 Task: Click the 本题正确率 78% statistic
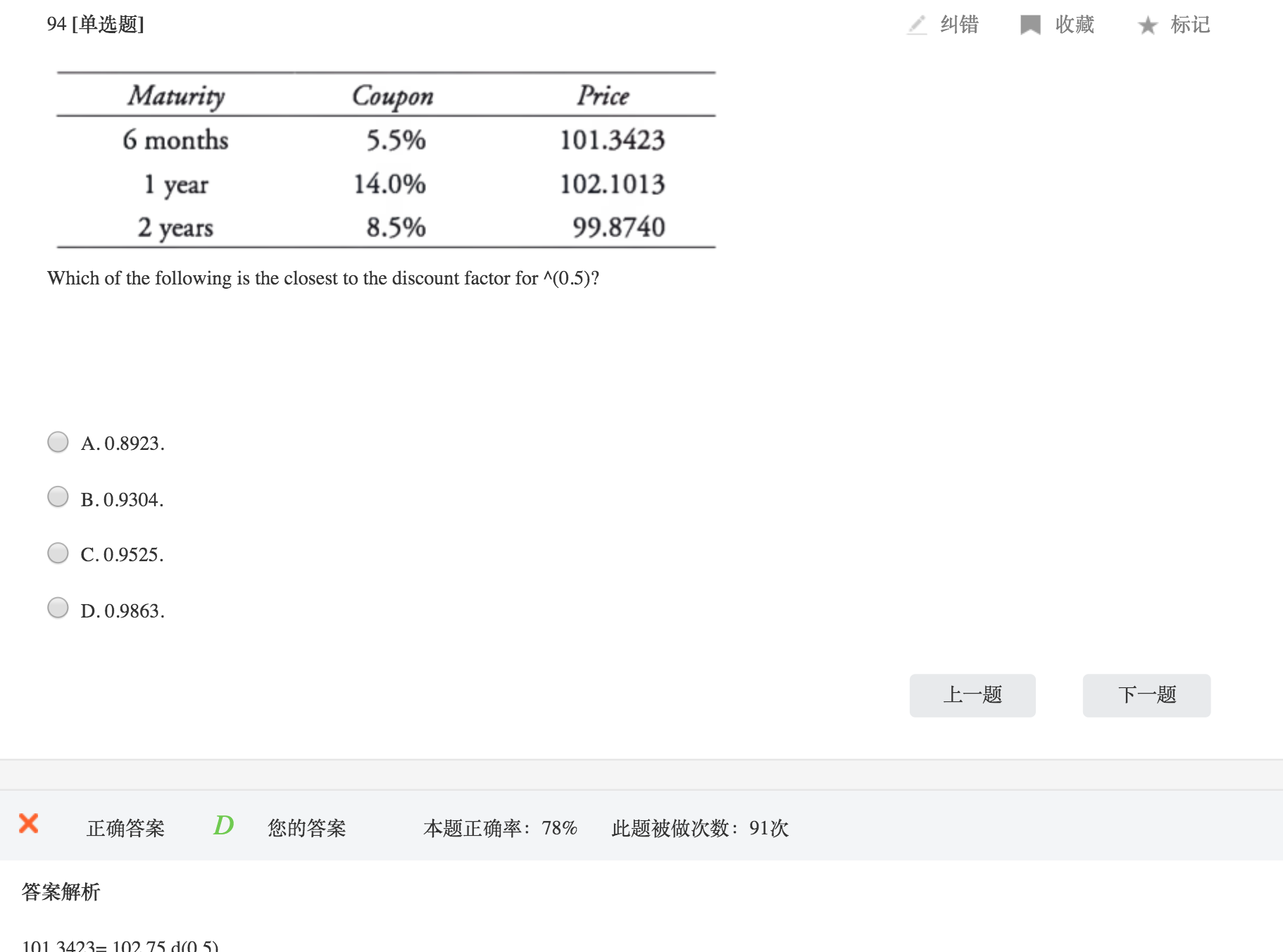click(500, 828)
